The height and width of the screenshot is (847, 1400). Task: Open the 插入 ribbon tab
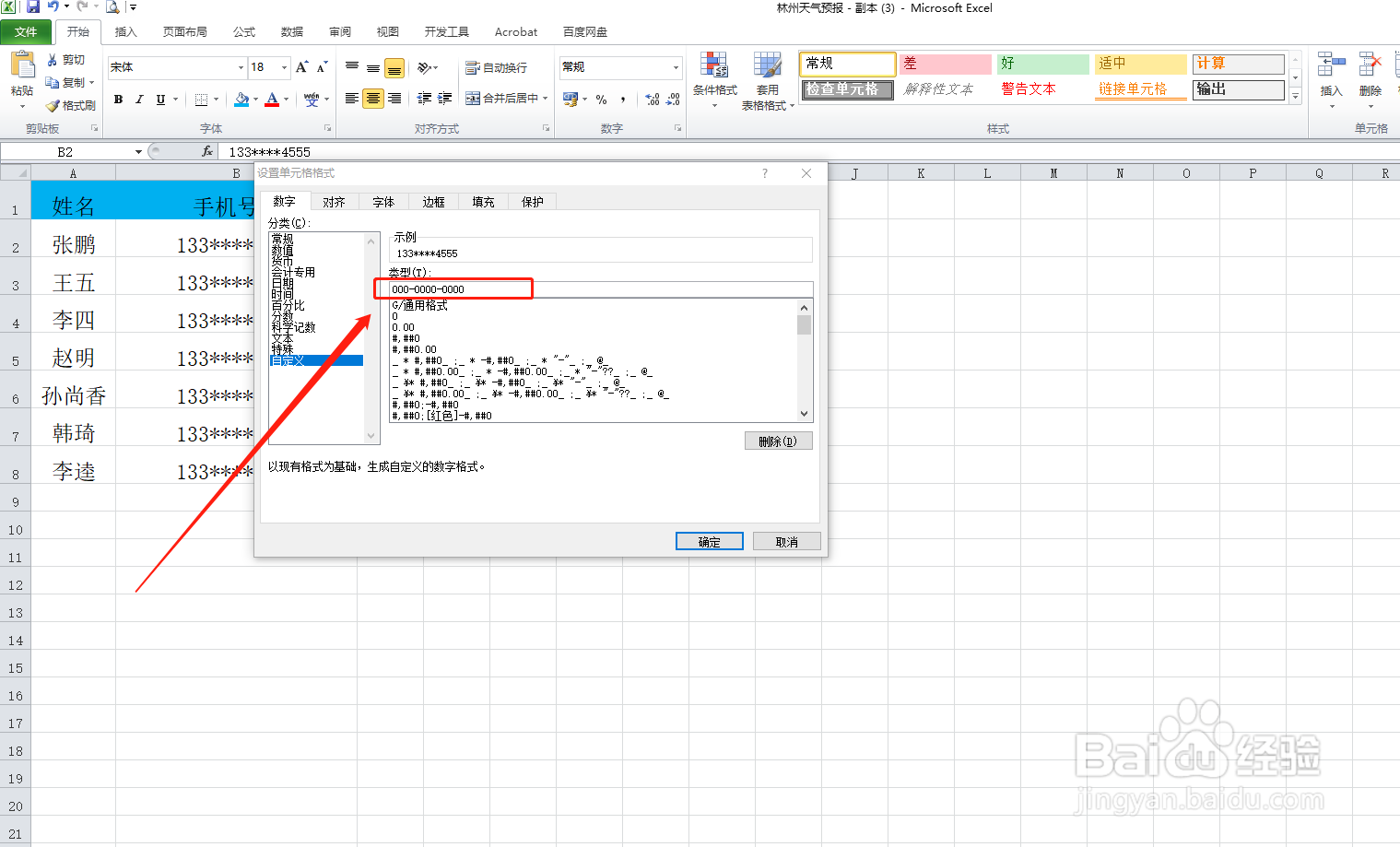point(125,31)
